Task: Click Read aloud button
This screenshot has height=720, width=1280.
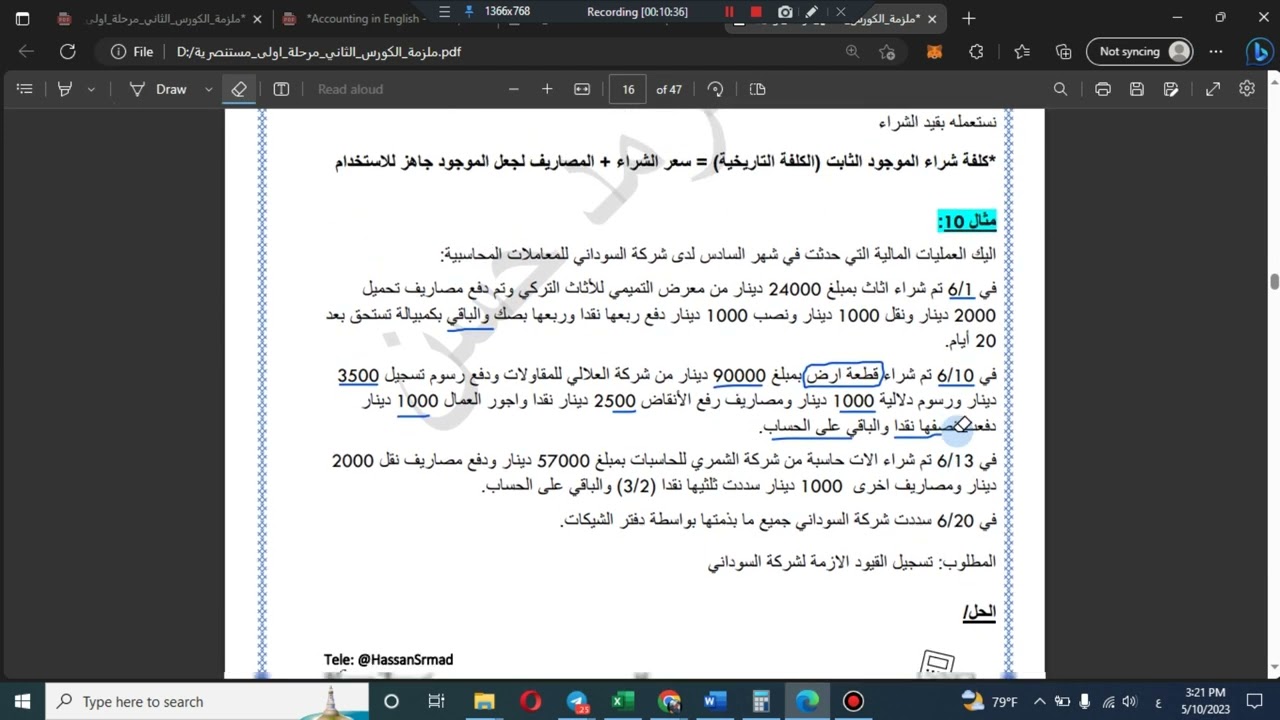Action: click(x=350, y=89)
